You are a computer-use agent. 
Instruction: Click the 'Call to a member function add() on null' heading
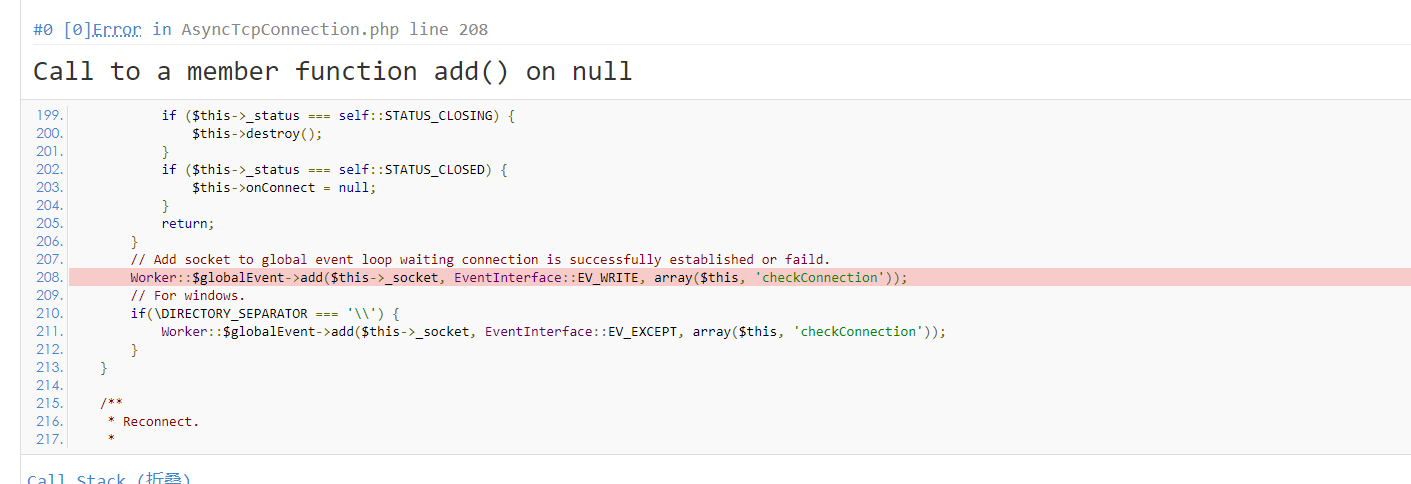click(x=332, y=71)
